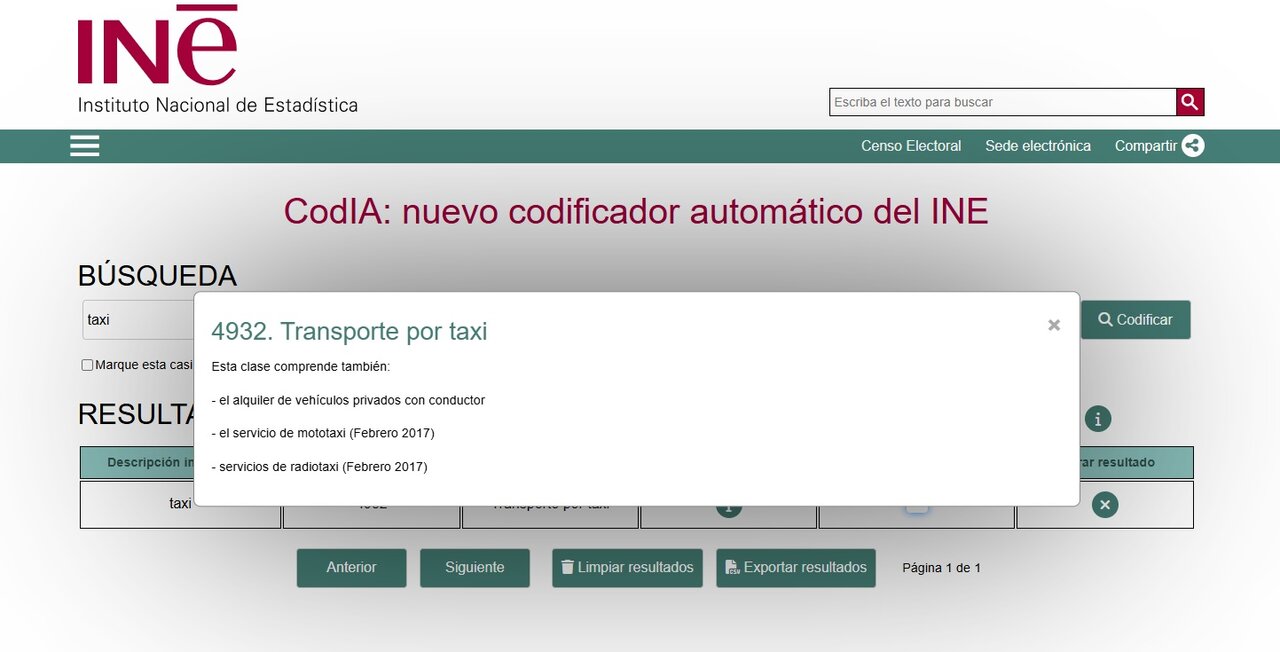Click Exportar resultados button

click(x=796, y=568)
